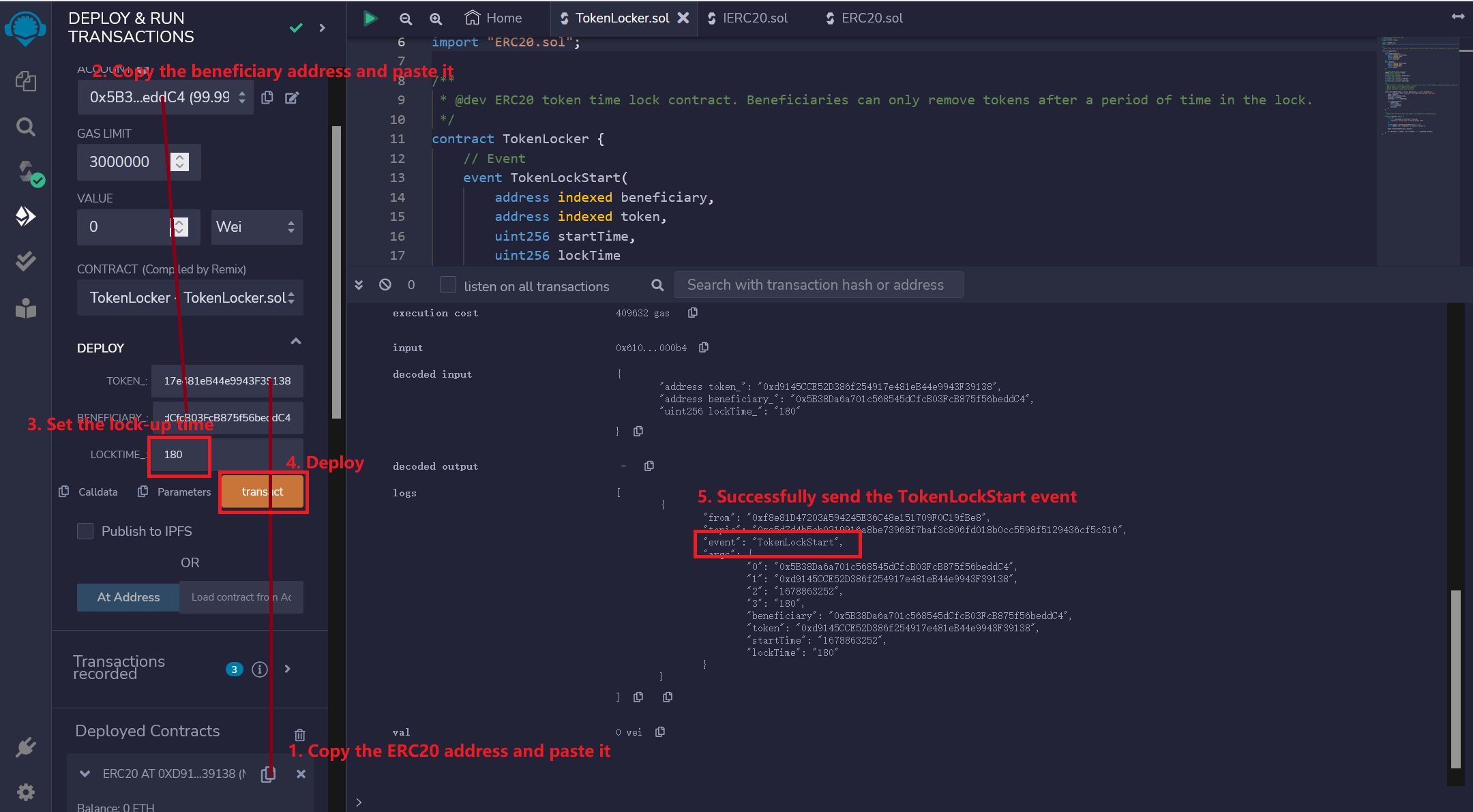Click the orange transact button
The width and height of the screenshot is (1473, 812).
coord(263,492)
